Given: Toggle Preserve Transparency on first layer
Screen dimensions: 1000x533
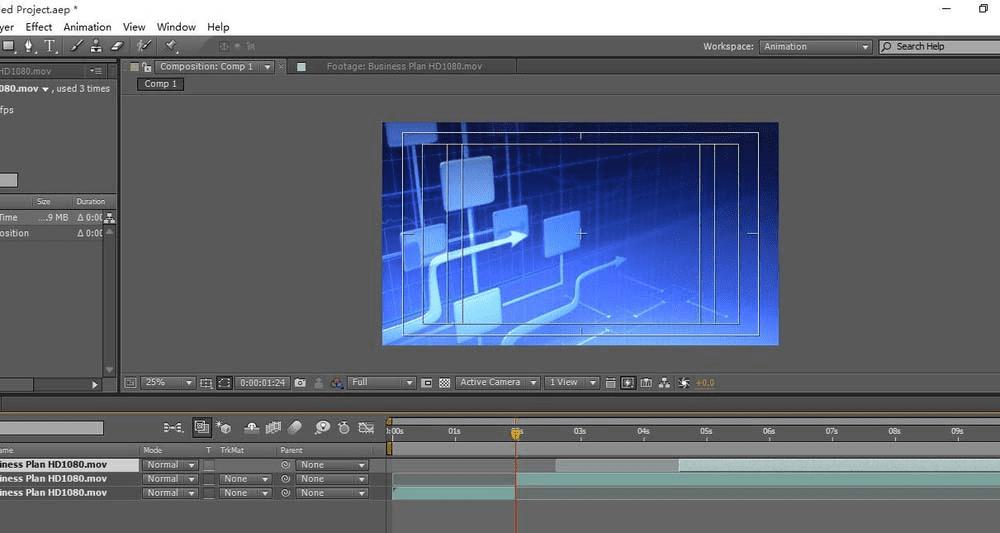Looking at the screenshot, I should tap(209, 465).
